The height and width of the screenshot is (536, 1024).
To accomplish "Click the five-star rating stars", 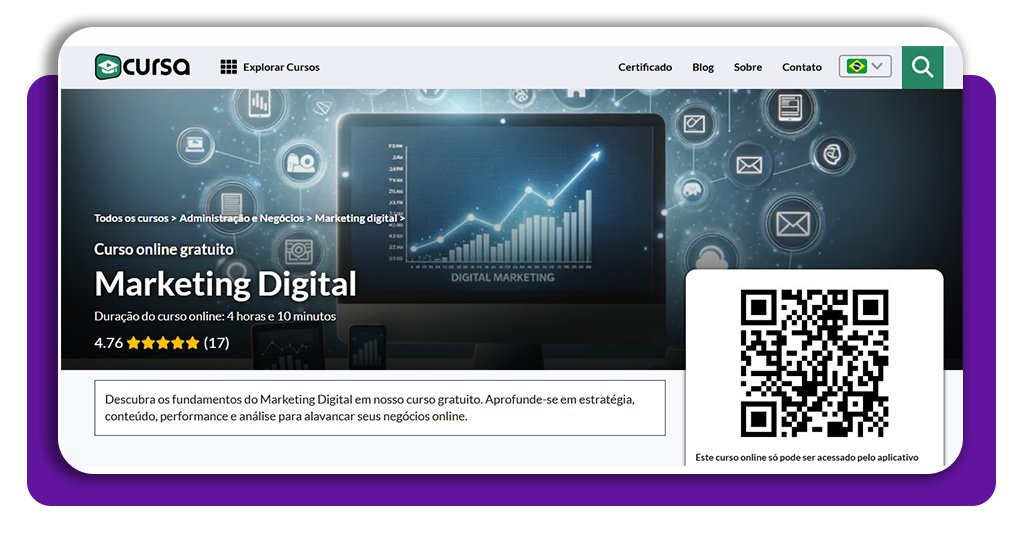I will (163, 343).
